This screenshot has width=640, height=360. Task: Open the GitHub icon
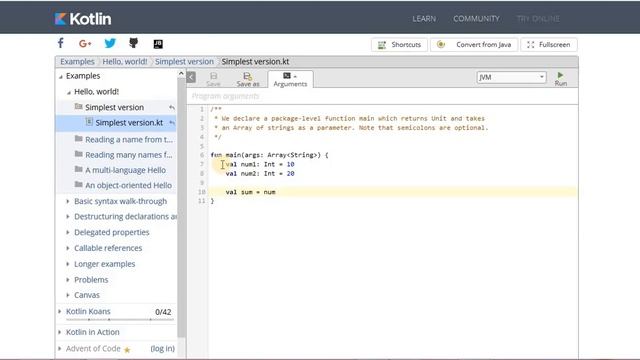[133, 43]
